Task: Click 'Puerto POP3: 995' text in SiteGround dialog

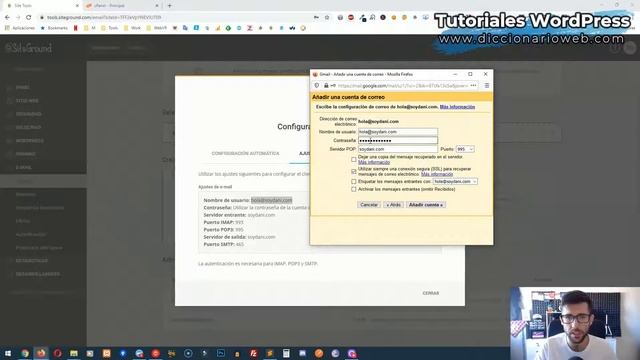Action: 223,230
